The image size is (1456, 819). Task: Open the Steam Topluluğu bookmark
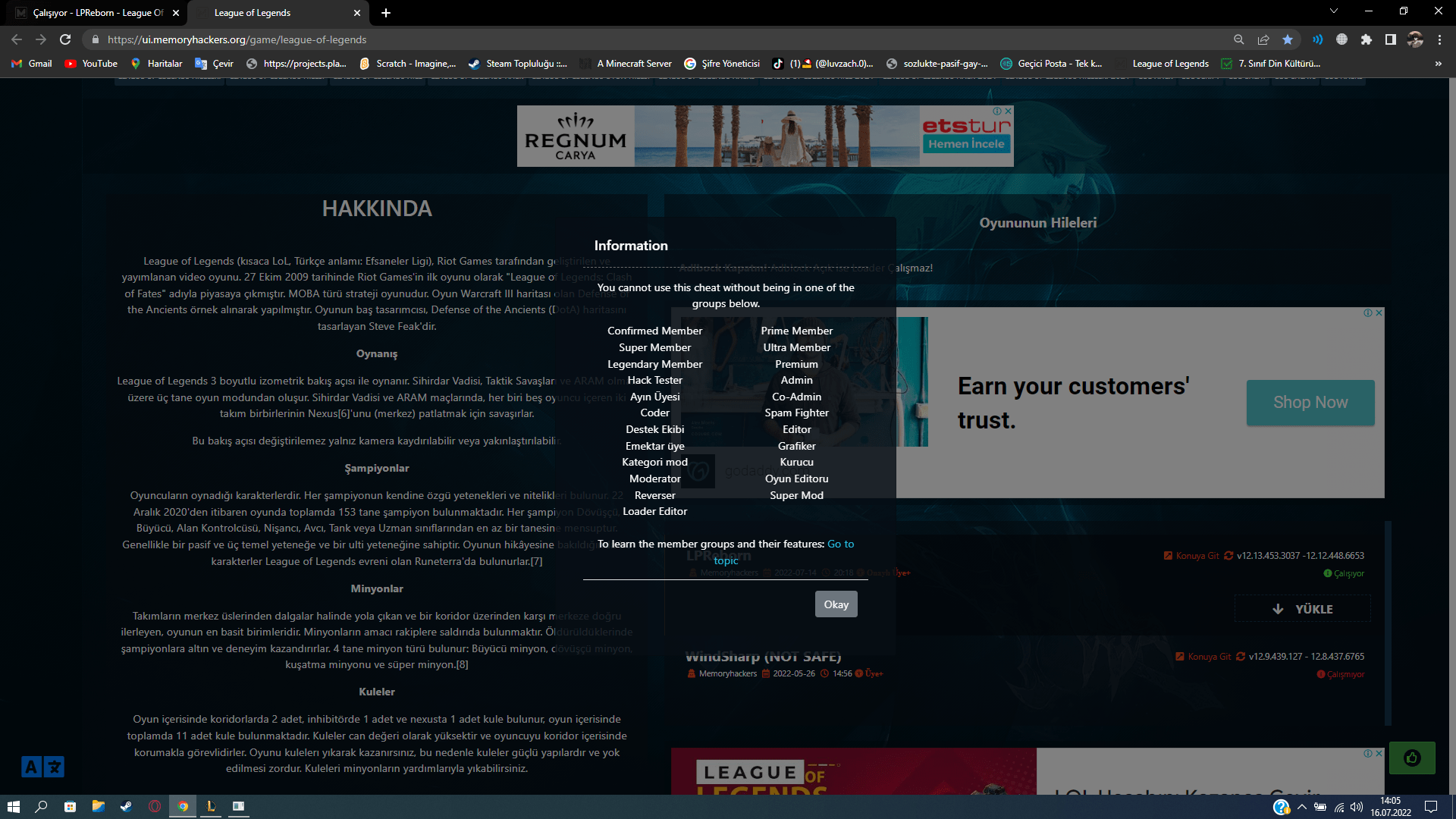click(518, 64)
